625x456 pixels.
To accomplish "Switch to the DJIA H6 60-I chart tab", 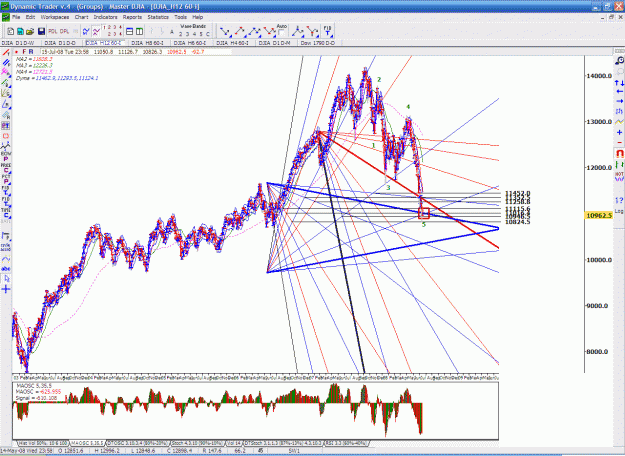I will (190, 43).
